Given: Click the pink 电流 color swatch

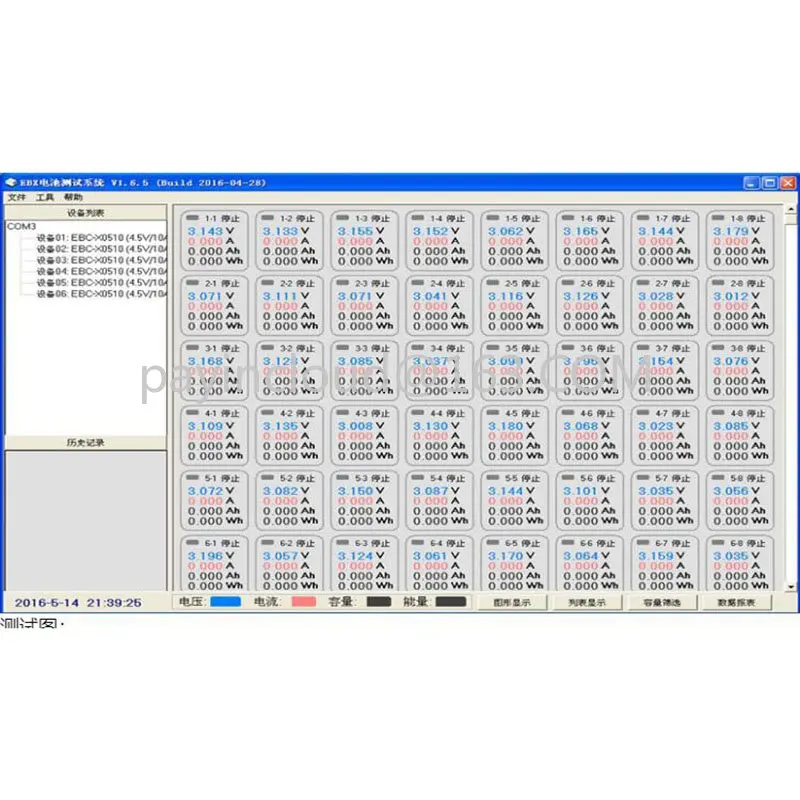Looking at the screenshot, I should (x=304, y=602).
